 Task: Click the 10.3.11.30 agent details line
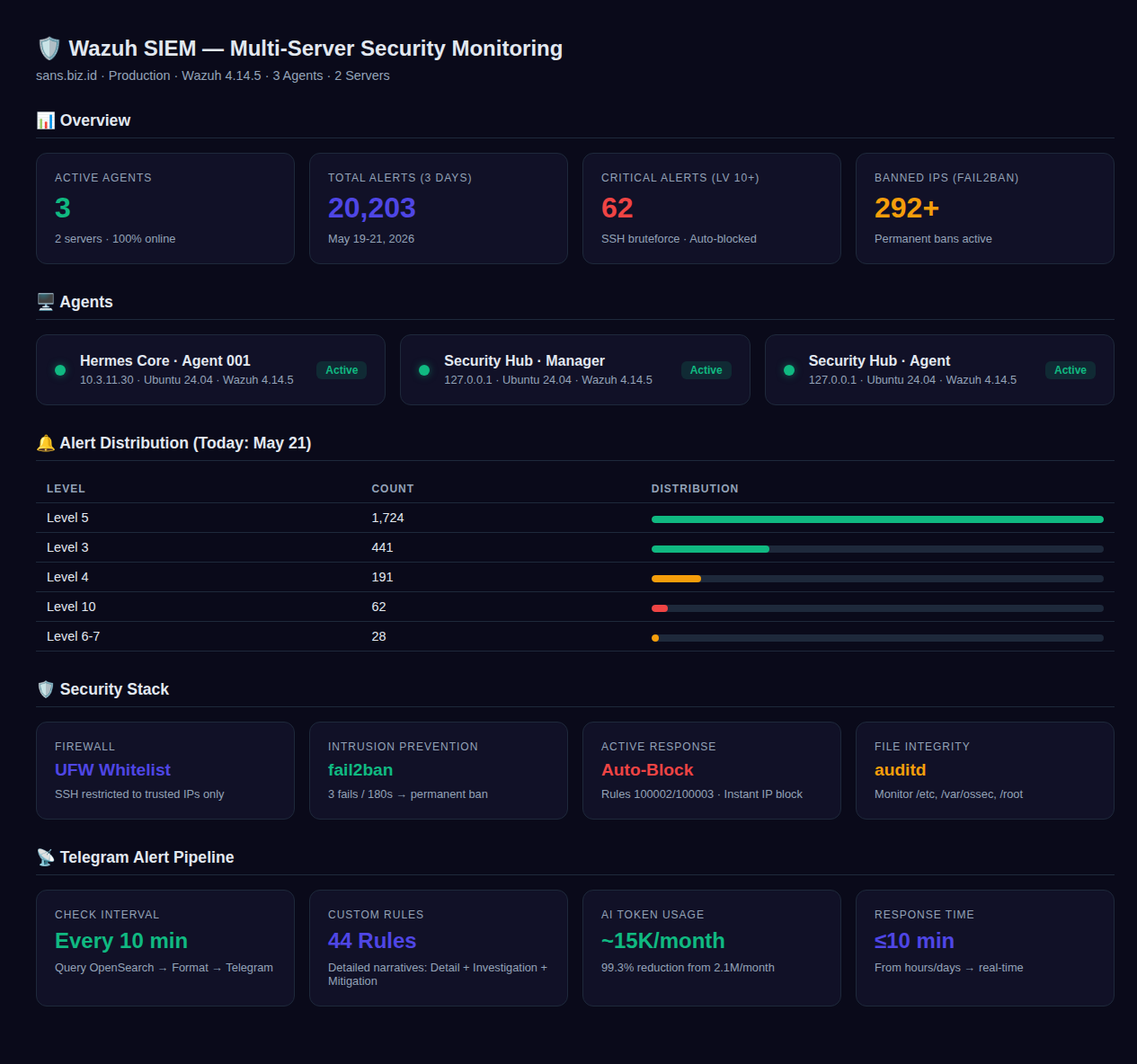click(x=187, y=380)
